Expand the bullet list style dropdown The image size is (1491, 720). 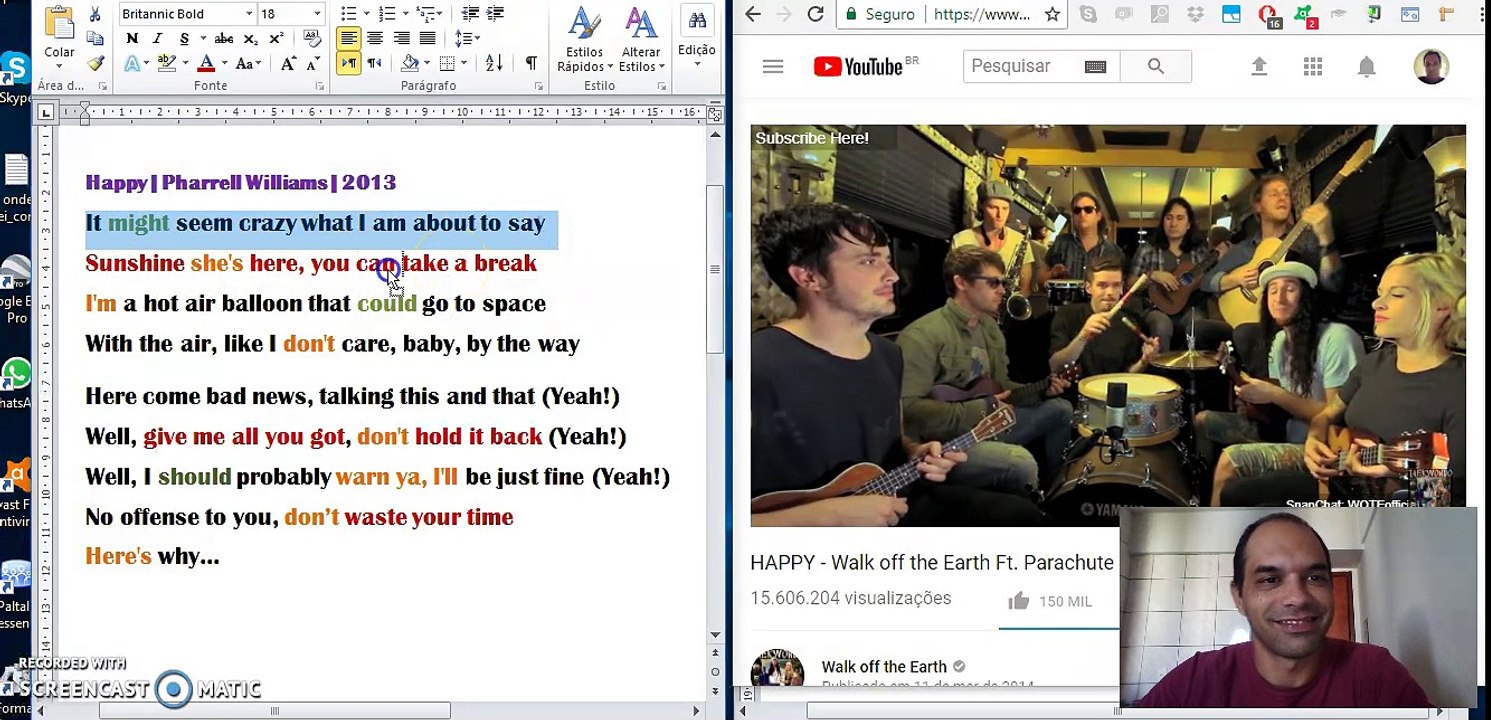click(x=366, y=14)
